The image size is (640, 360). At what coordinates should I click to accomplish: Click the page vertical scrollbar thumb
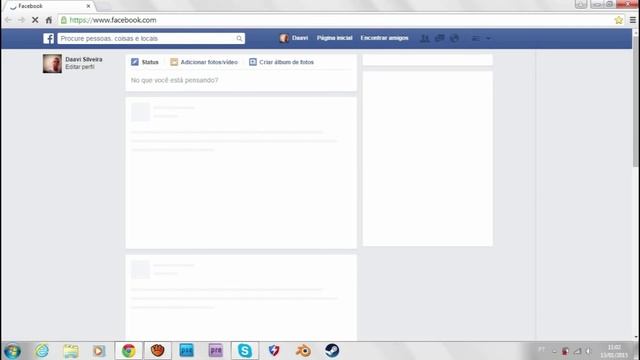coord(636,101)
